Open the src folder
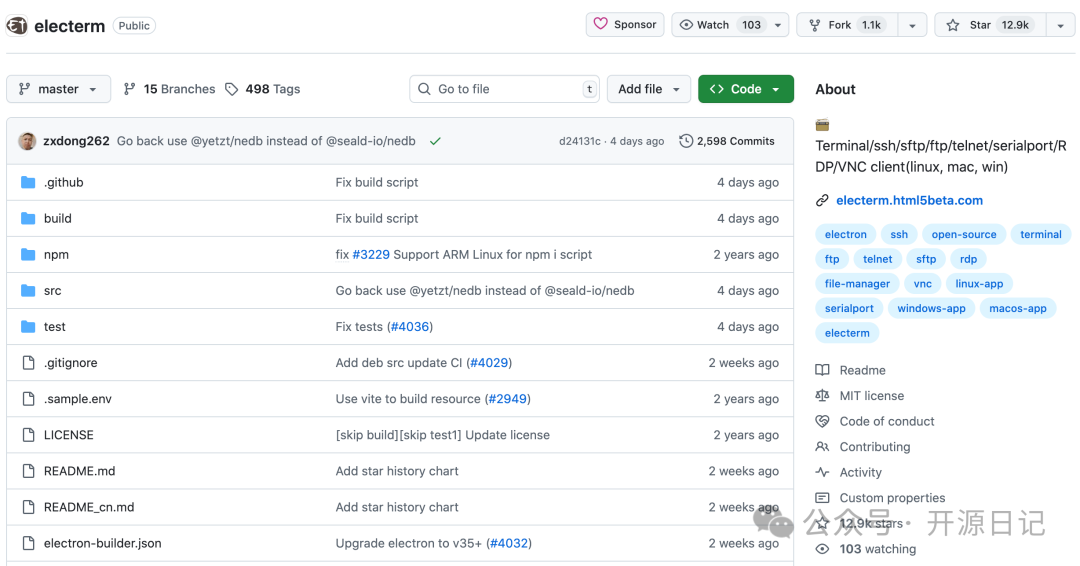1080x566 pixels. click(52, 291)
